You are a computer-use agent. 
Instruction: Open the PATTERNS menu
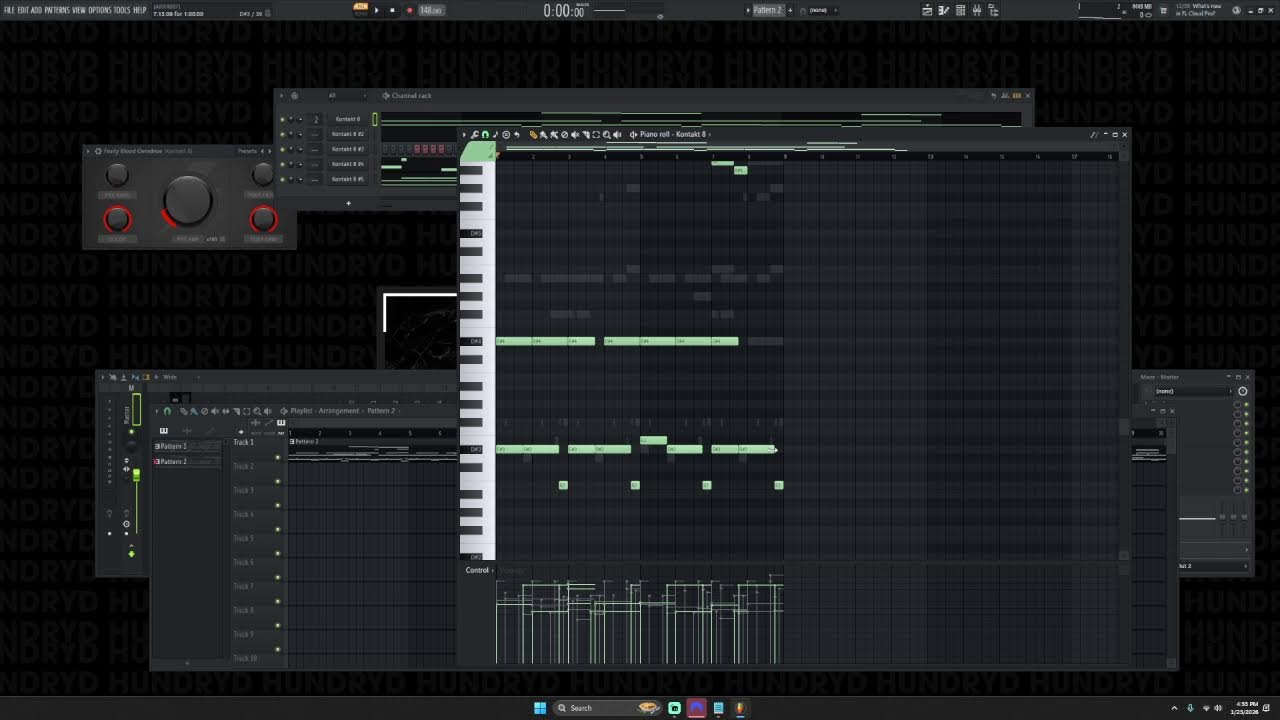(x=57, y=10)
